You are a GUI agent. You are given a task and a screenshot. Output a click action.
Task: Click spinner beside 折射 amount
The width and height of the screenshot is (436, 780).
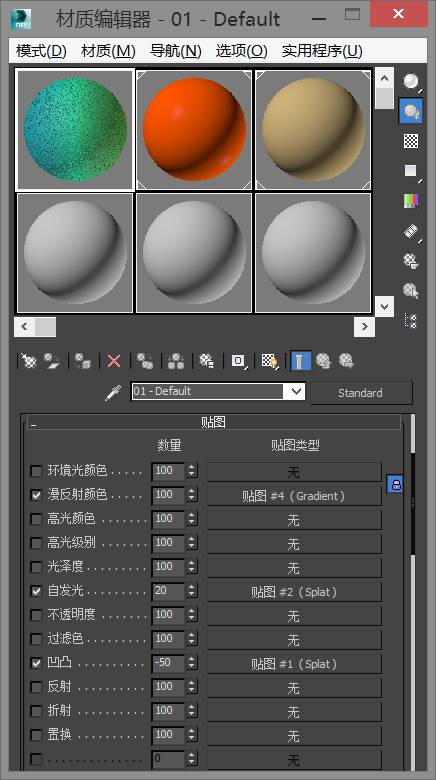[x=192, y=711]
